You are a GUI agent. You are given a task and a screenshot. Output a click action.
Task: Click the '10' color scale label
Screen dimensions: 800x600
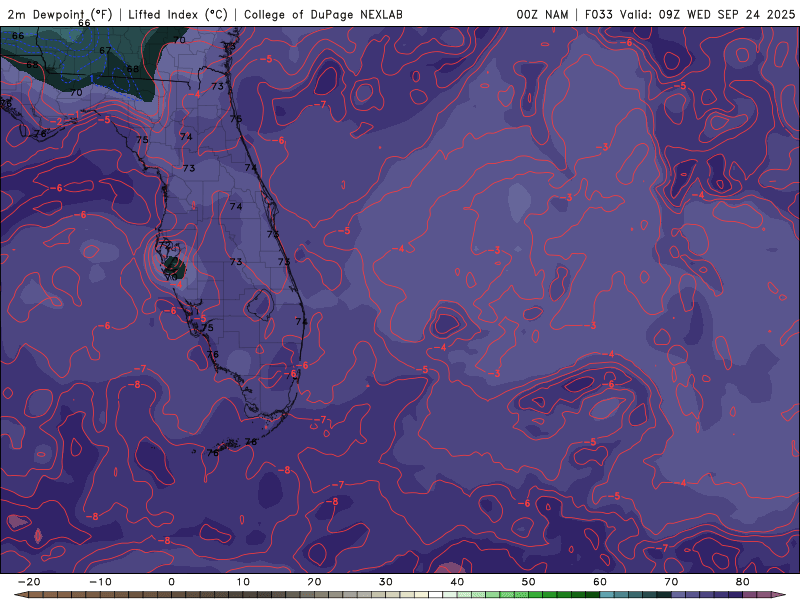(x=243, y=582)
